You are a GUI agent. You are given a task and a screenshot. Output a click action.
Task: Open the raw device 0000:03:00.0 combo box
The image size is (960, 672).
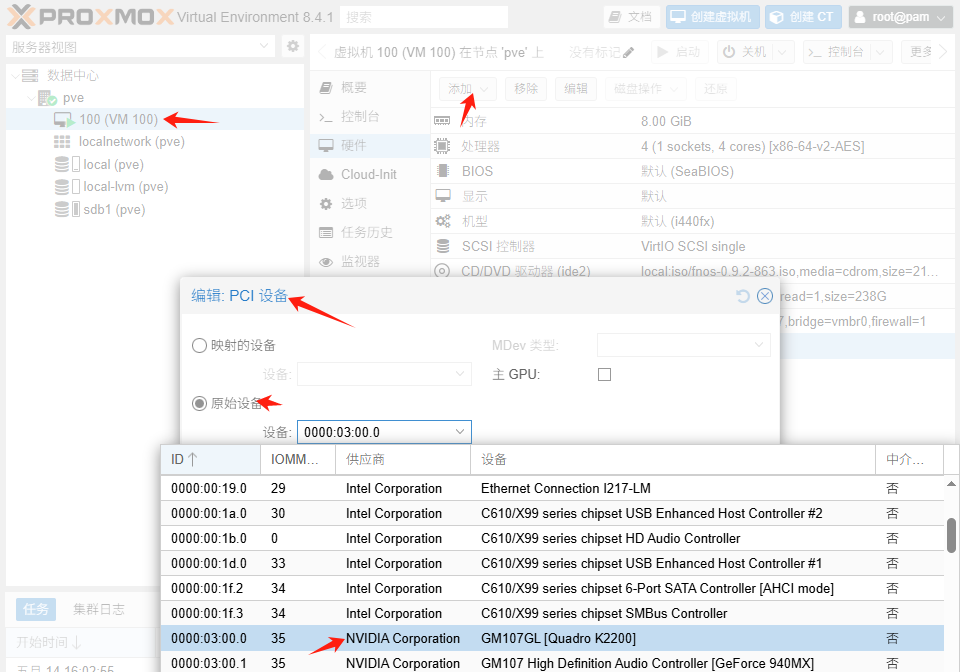tap(384, 432)
